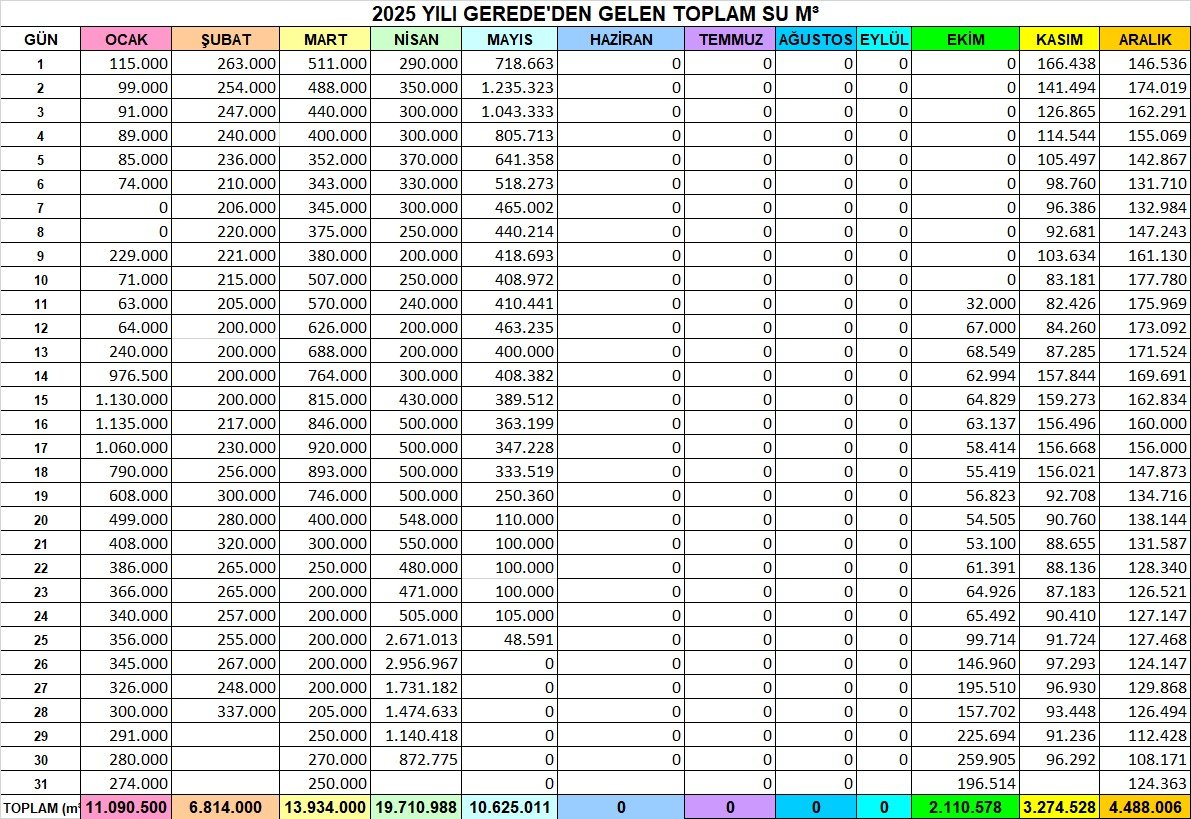Select the ARALIK total 4.488.006 cell
The height and width of the screenshot is (819, 1191).
point(1145,807)
